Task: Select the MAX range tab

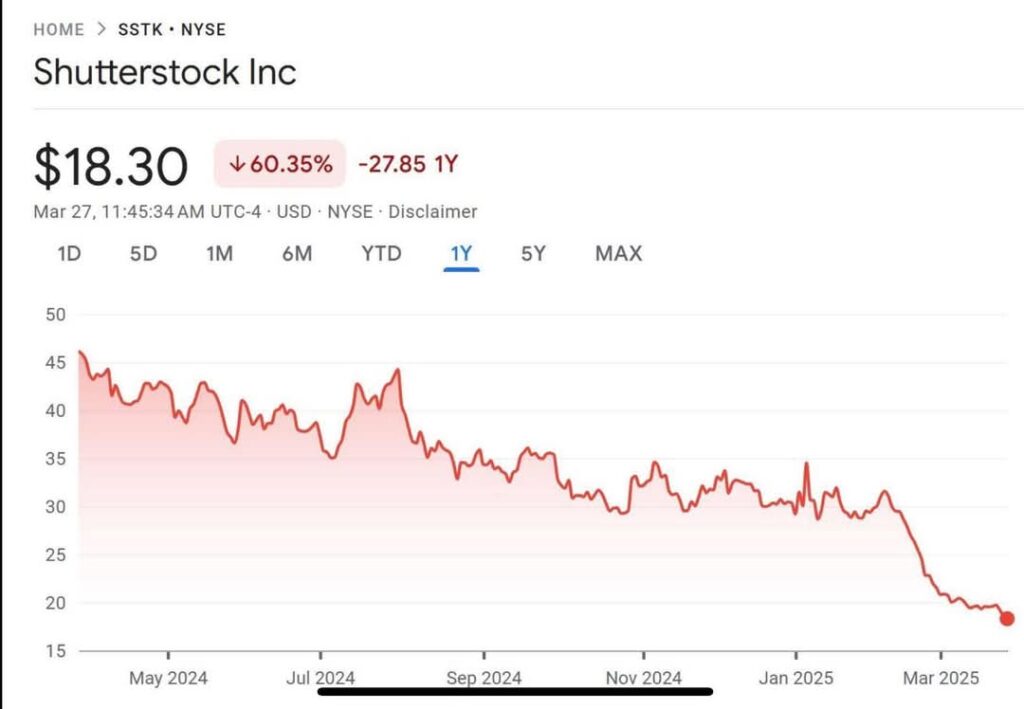Action: tap(618, 254)
